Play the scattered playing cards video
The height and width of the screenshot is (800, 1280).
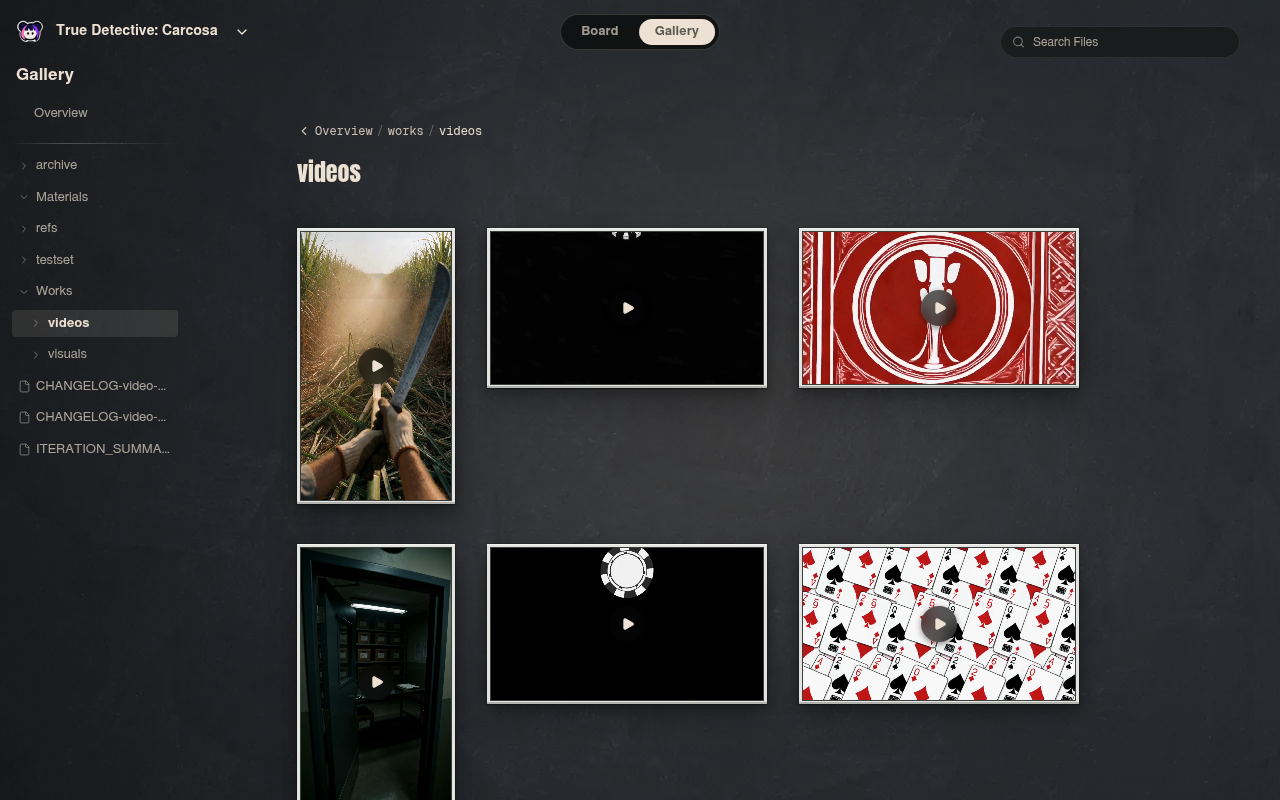939,624
